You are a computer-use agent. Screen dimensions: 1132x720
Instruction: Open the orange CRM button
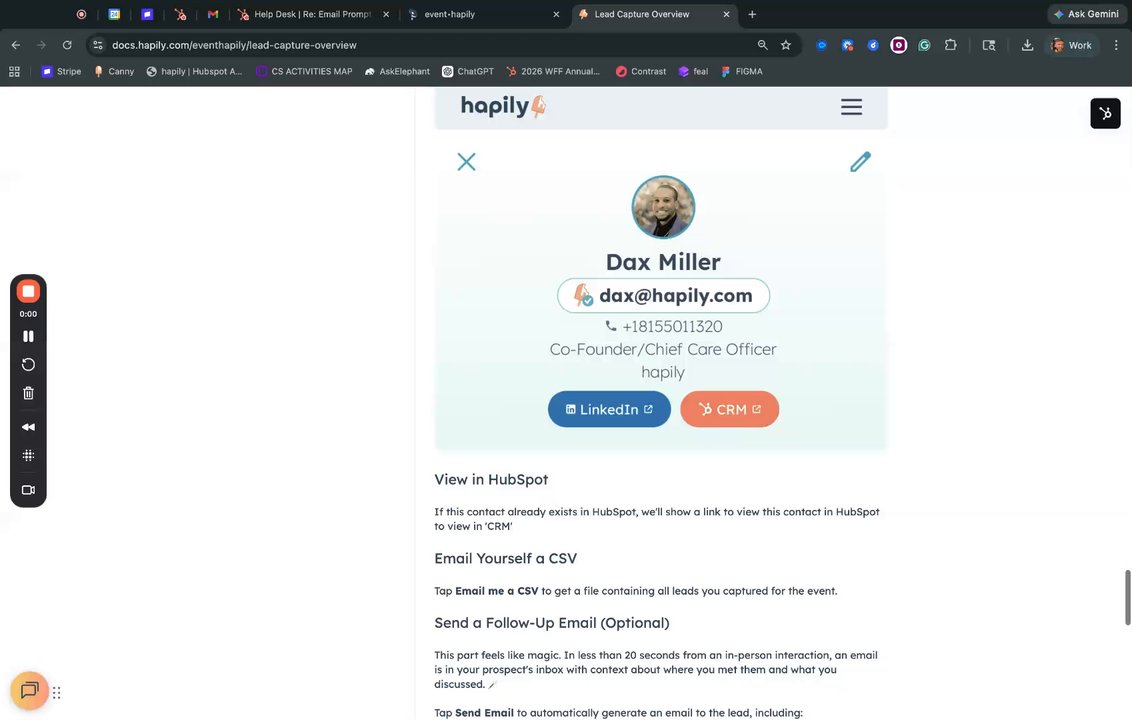pyautogui.click(x=729, y=409)
